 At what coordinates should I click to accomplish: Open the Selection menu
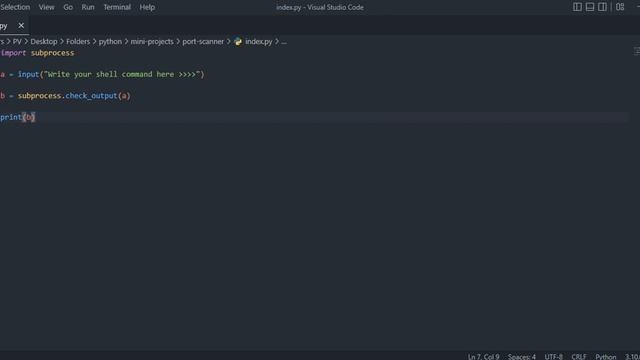15,7
